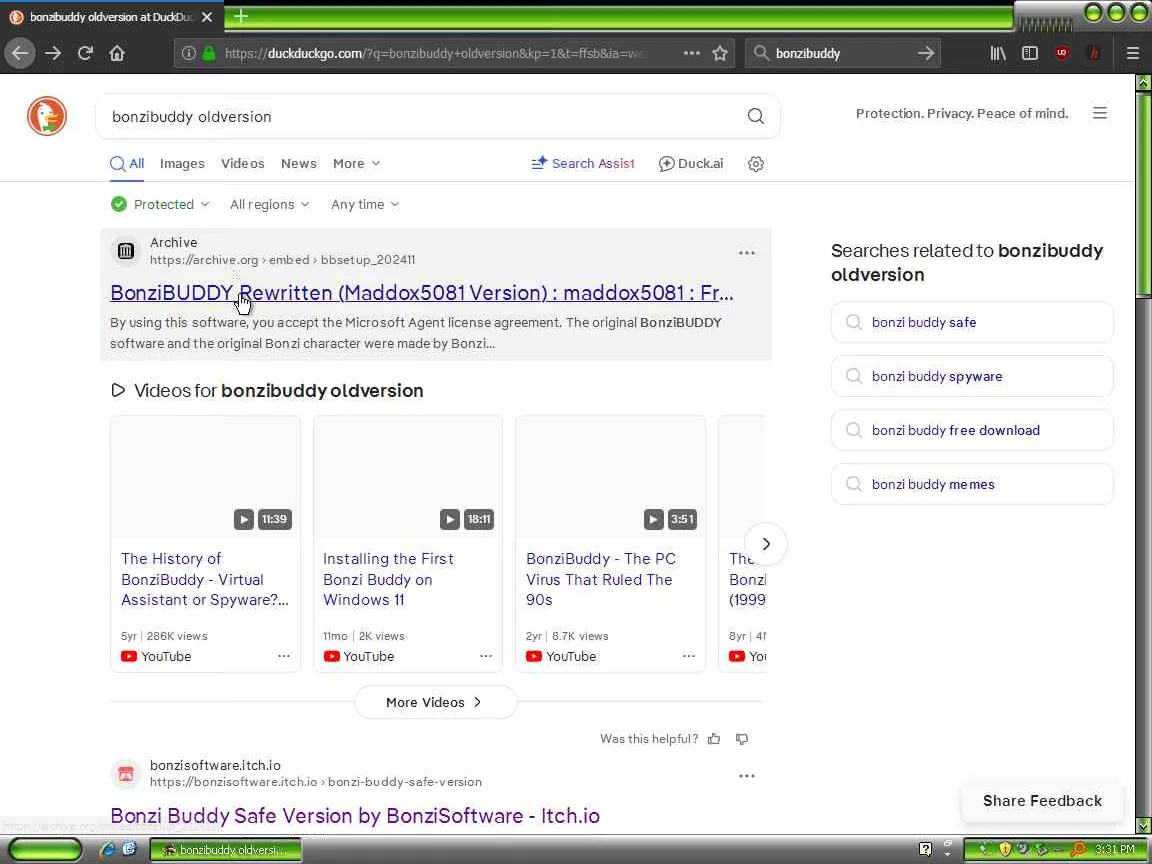Image resolution: width=1152 pixels, height=864 pixels.
Task: Search related: bonzi buddy safe
Action: pyautogui.click(x=972, y=322)
